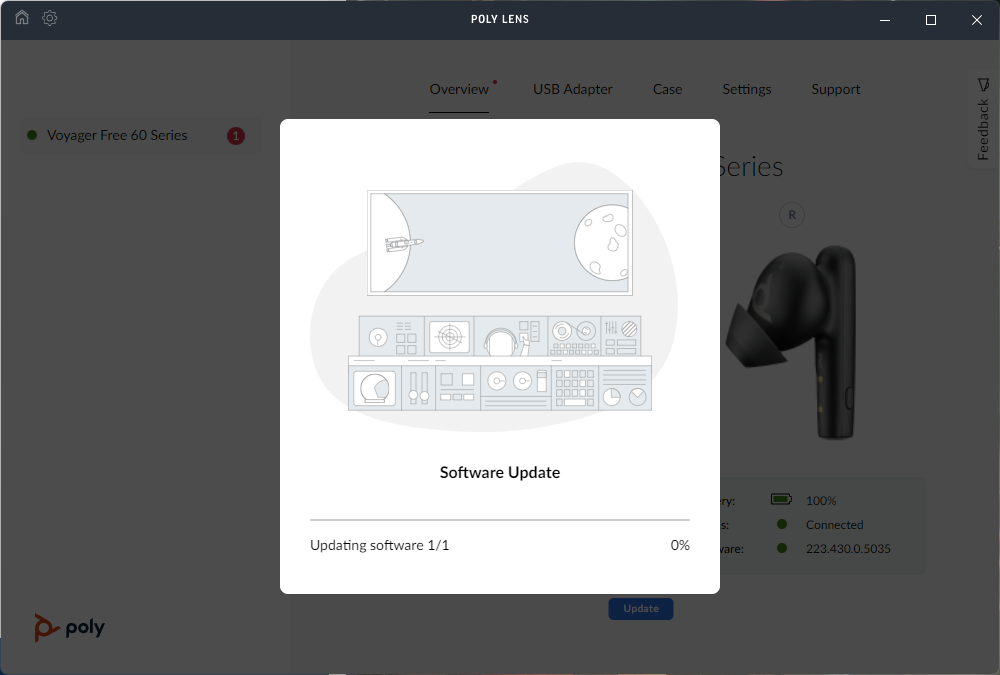Click the software update progress bar
1000x675 pixels.
500,520
